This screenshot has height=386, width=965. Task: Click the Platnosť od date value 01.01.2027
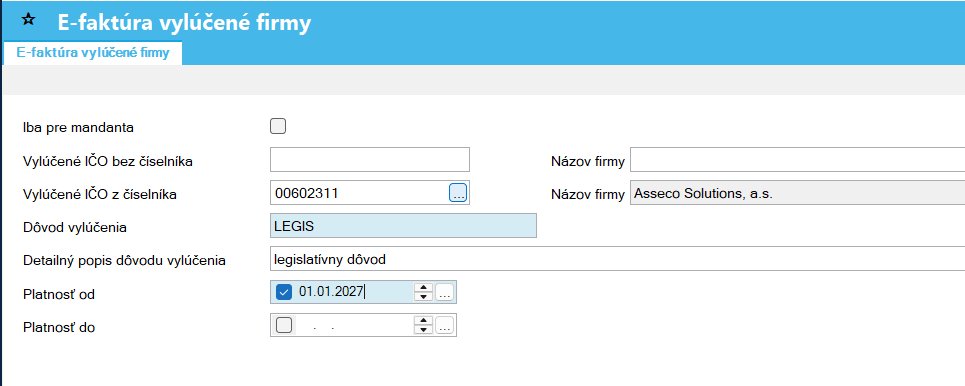332,292
